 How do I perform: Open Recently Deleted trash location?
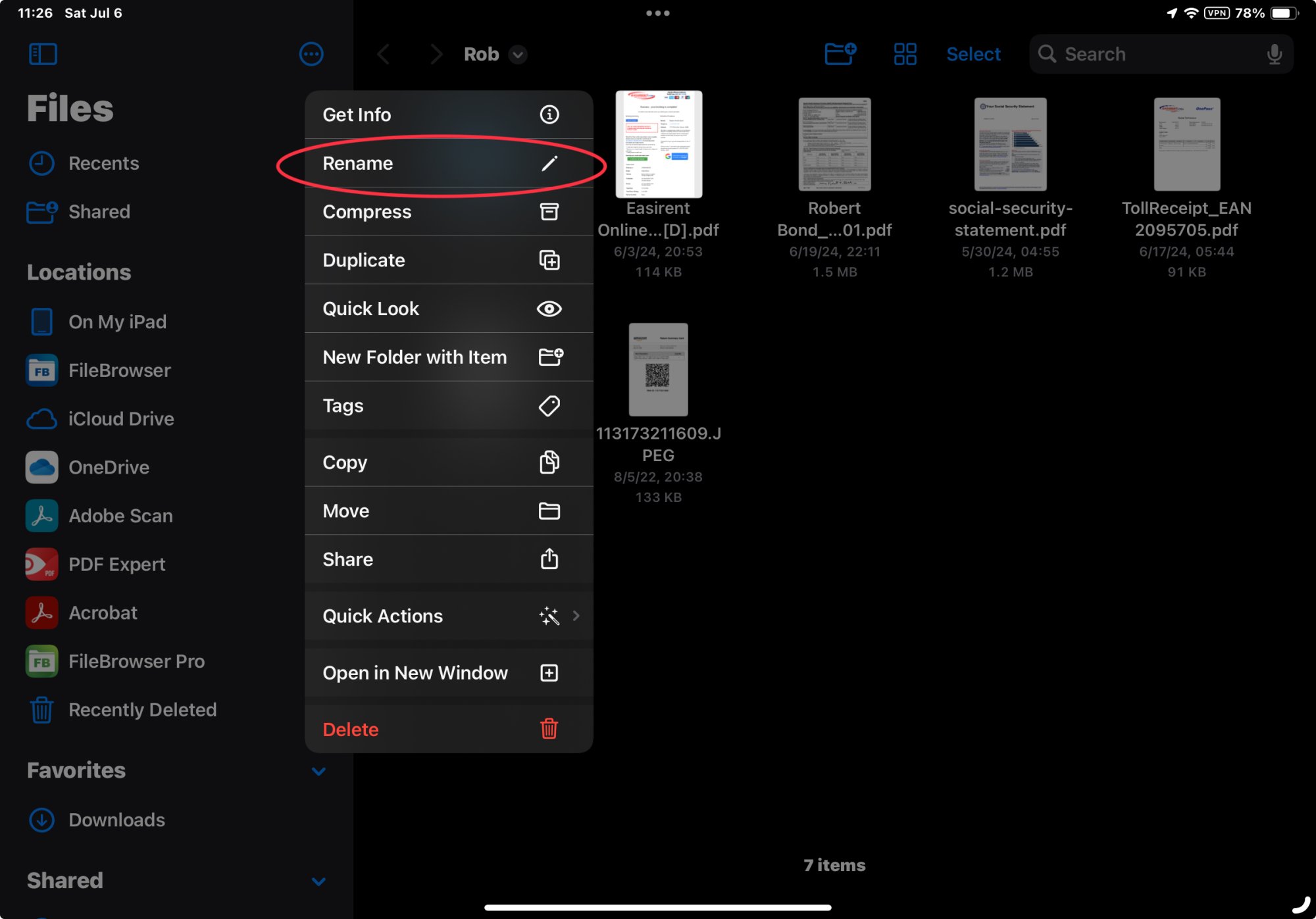pos(142,710)
